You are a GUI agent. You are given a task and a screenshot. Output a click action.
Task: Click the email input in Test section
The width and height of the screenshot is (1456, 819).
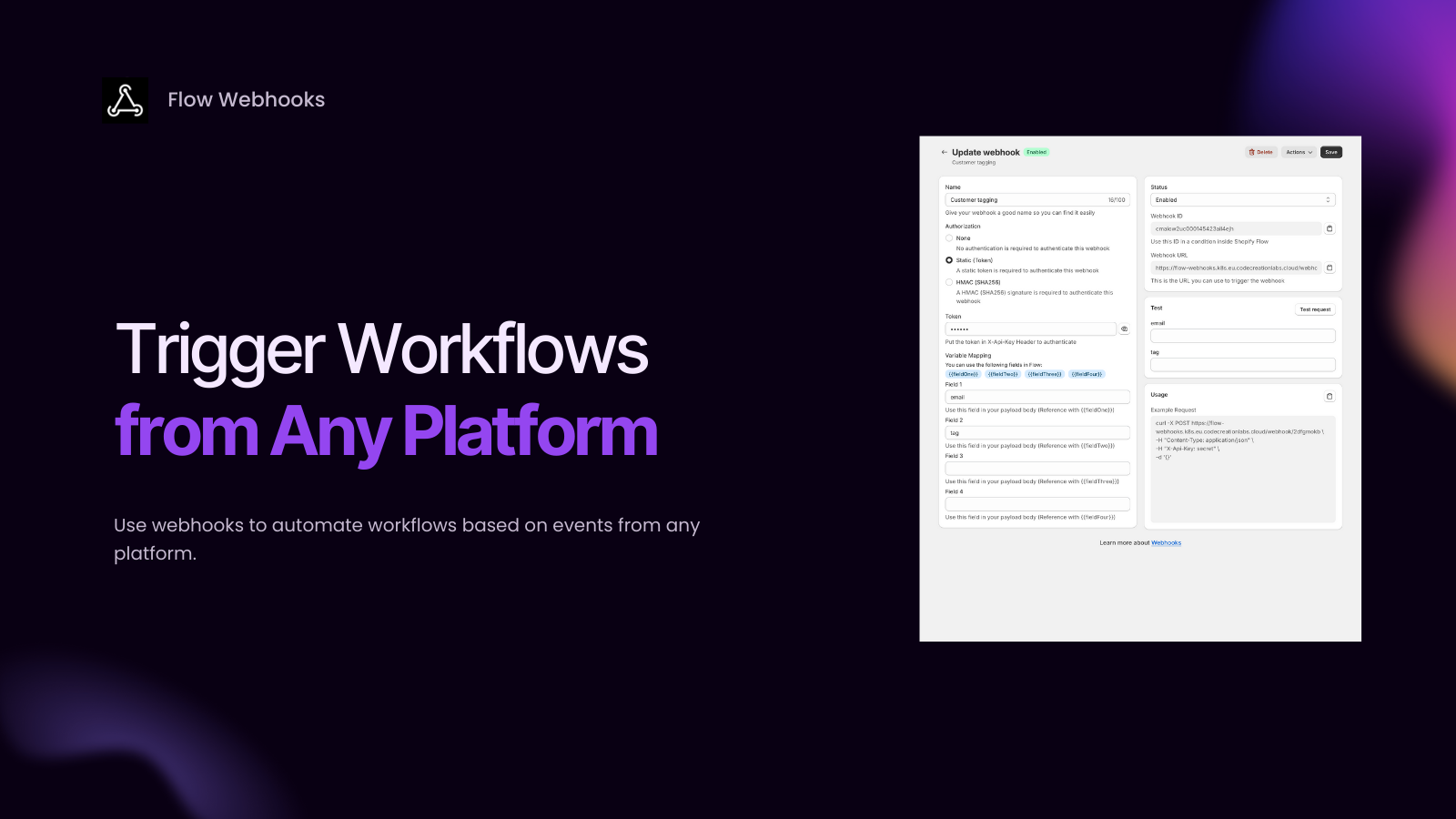pos(1243,336)
